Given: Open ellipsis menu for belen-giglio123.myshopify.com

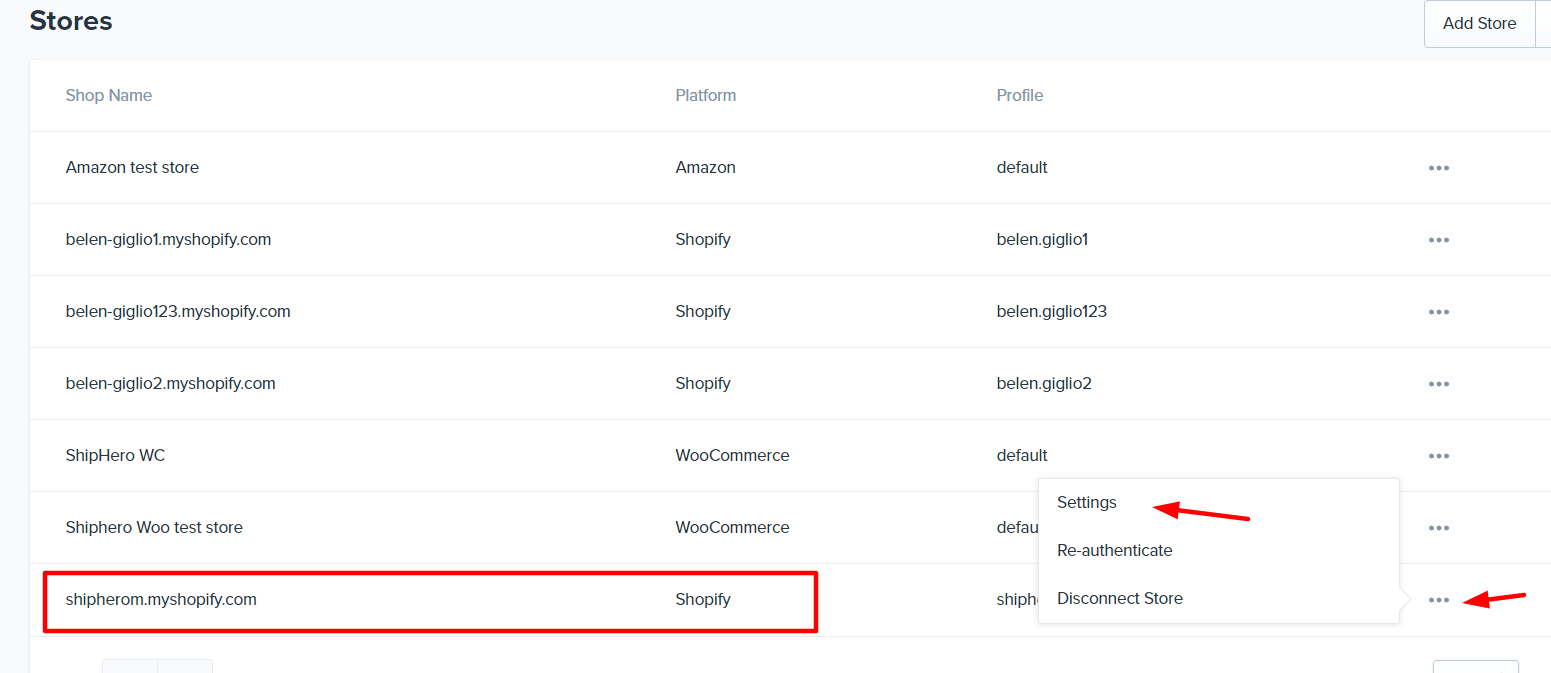Looking at the screenshot, I should (1438, 312).
